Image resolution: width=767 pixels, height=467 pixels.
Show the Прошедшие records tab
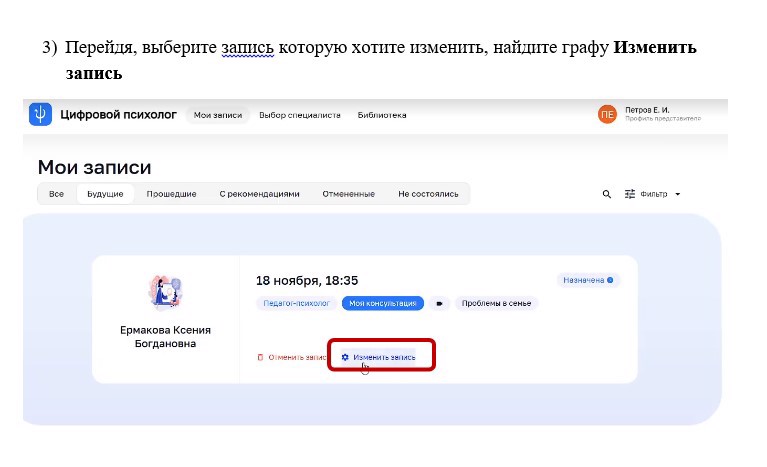tap(171, 194)
